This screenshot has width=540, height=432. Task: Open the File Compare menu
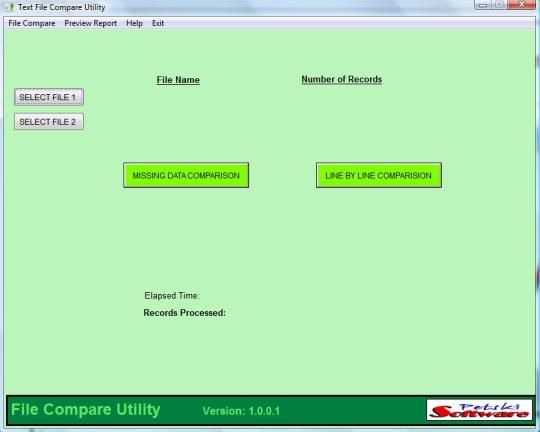coord(32,23)
